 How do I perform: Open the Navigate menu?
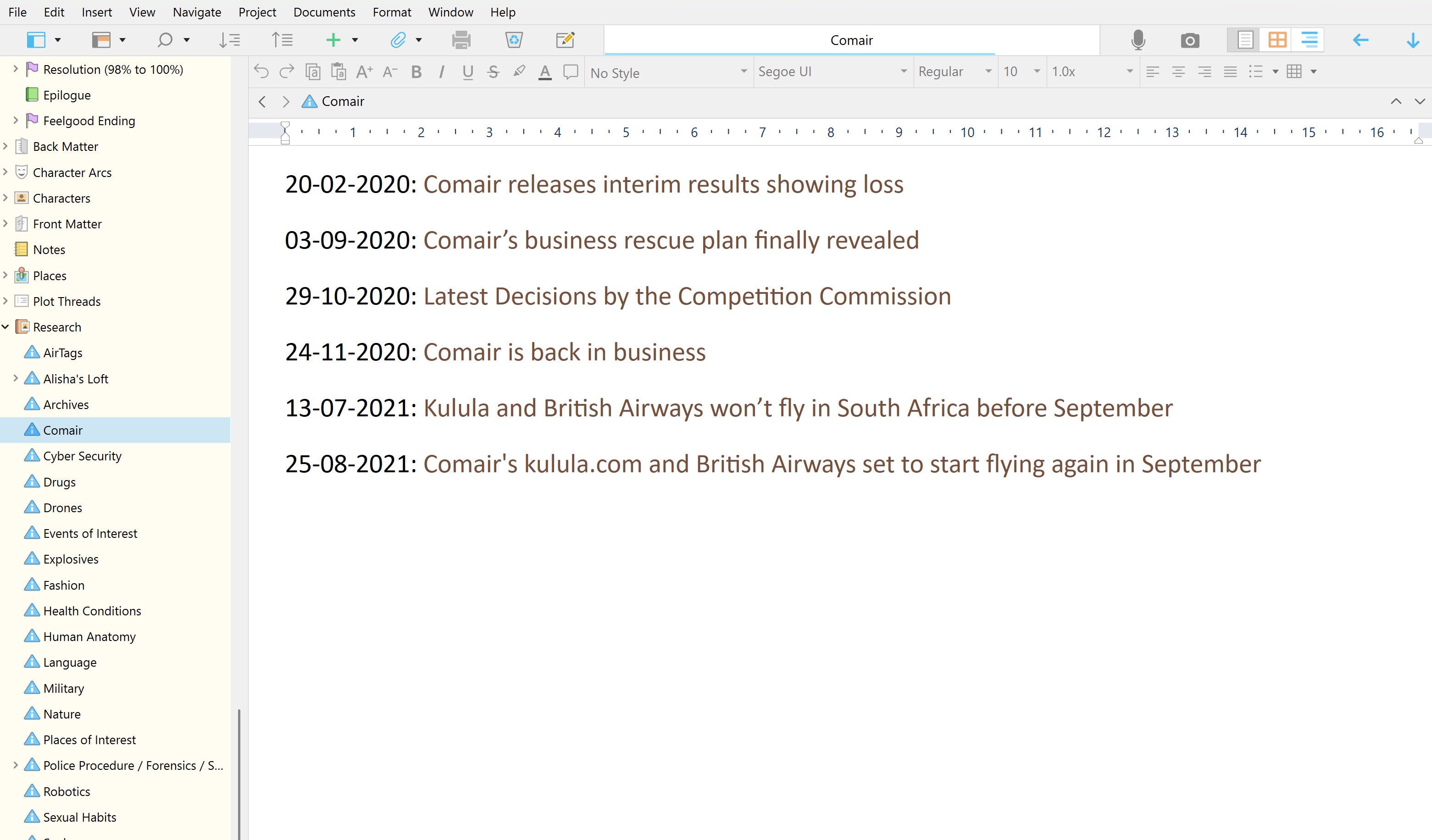coord(197,12)
